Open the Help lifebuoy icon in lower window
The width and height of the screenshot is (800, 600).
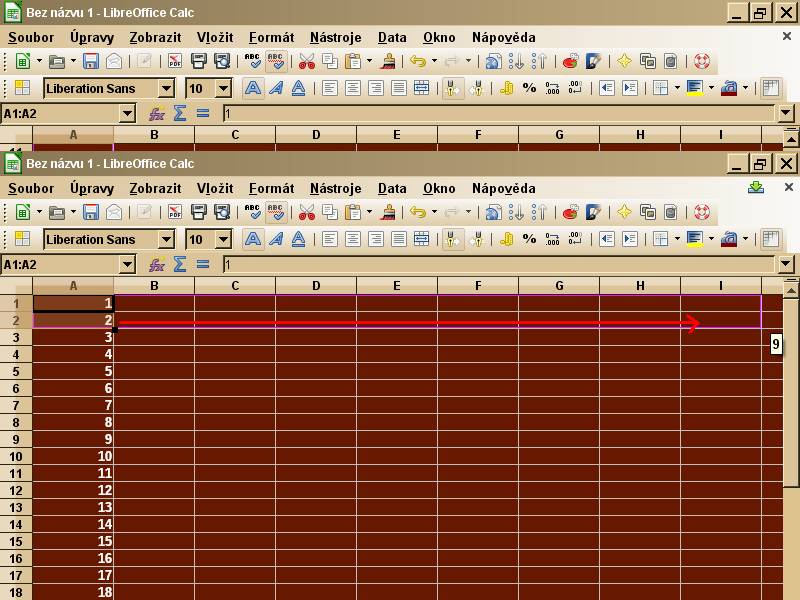coord(702,212)
